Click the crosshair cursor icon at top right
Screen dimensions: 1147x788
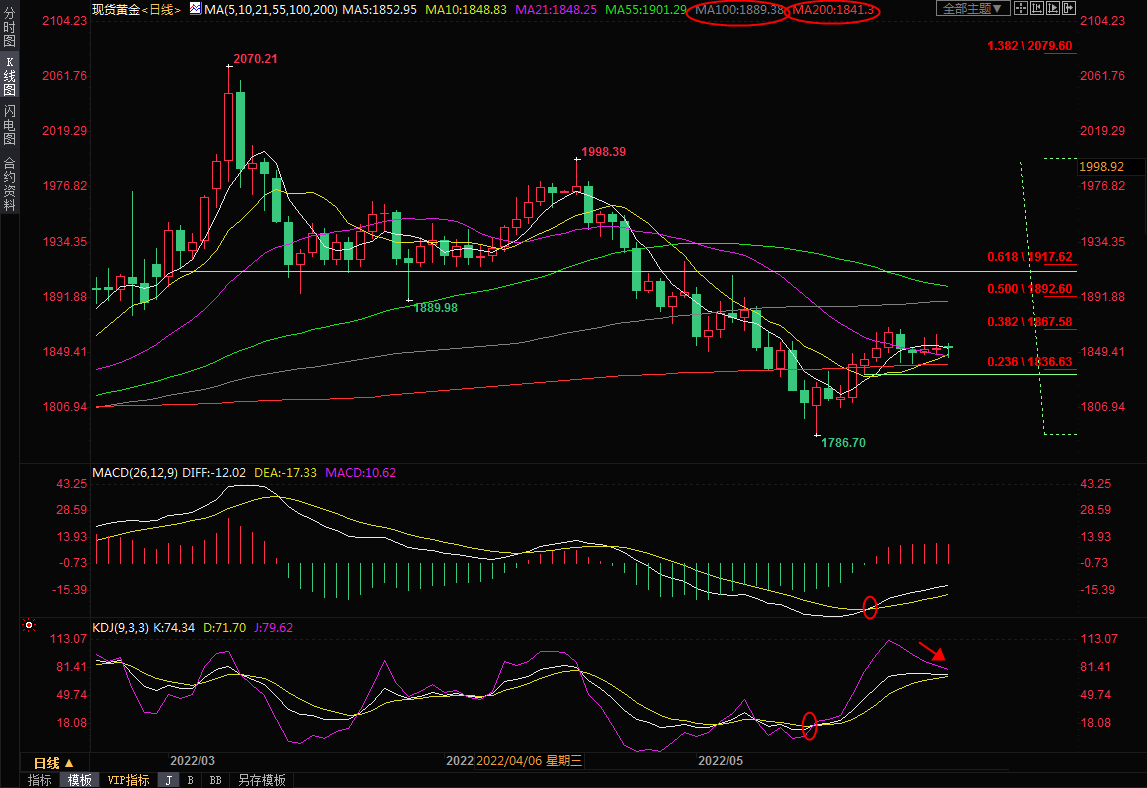[1021, 8]
